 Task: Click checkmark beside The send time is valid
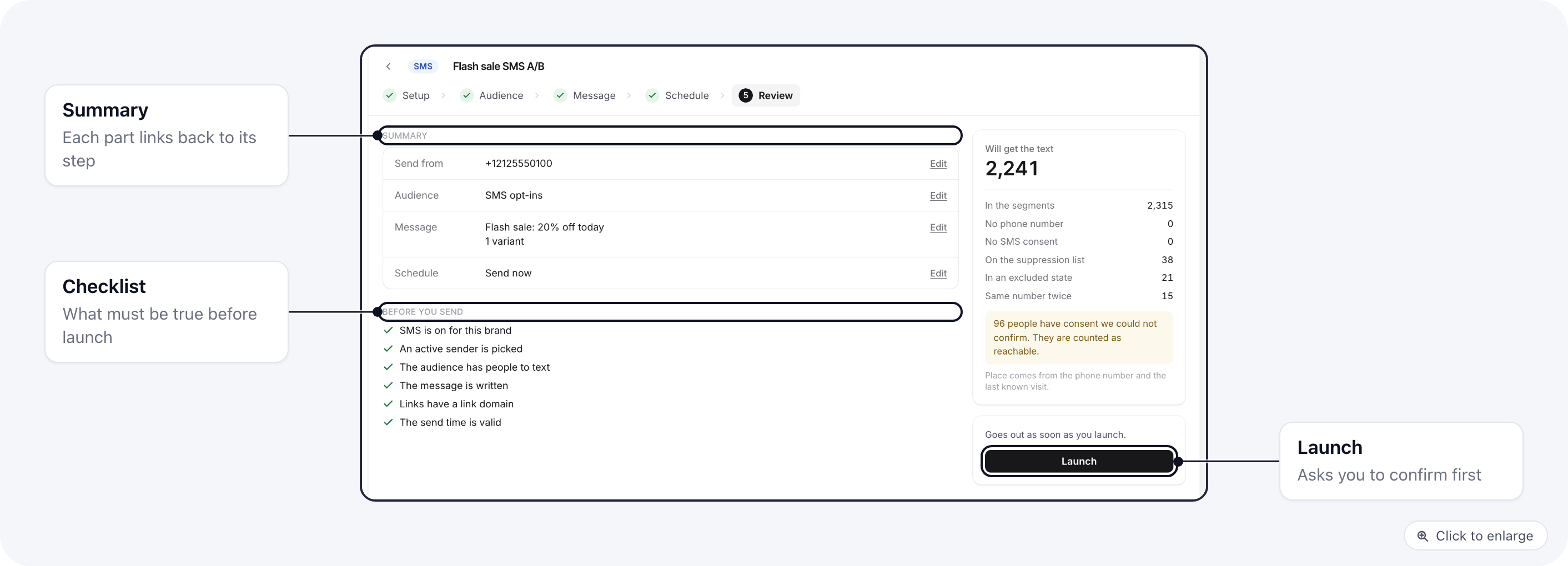click(388, 422)
